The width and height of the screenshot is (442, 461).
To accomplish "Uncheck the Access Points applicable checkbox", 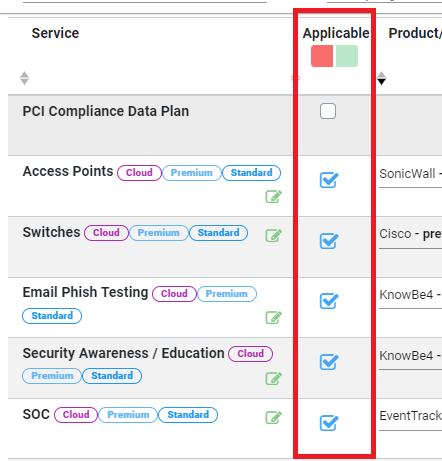I will tap(329, 180).
